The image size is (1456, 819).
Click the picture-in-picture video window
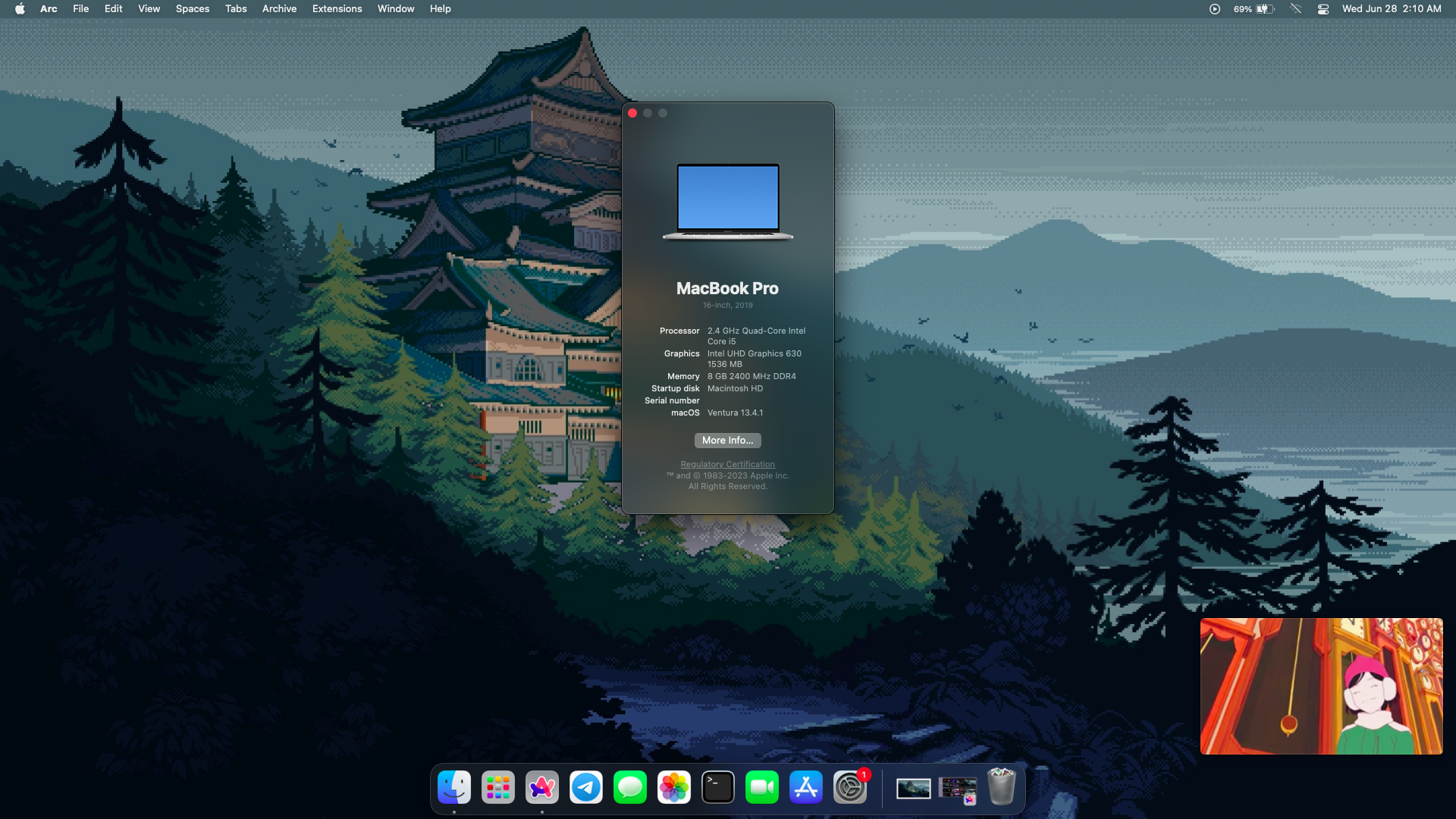[1321, 686]
